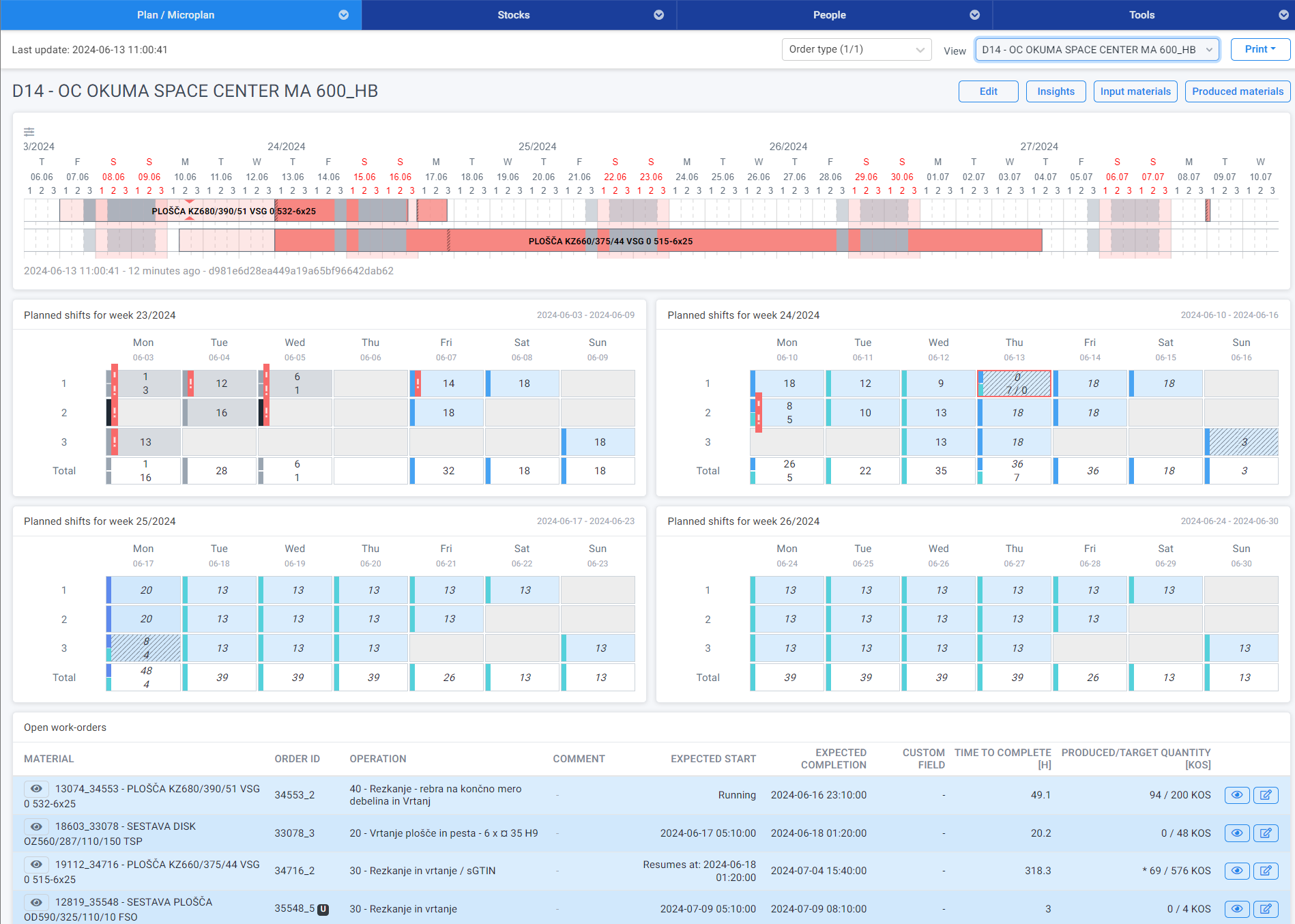Click Monday 06-24 total cell 39
Image resolution: width=1295 pixels, height=924 pixels.
click(787, 678)
